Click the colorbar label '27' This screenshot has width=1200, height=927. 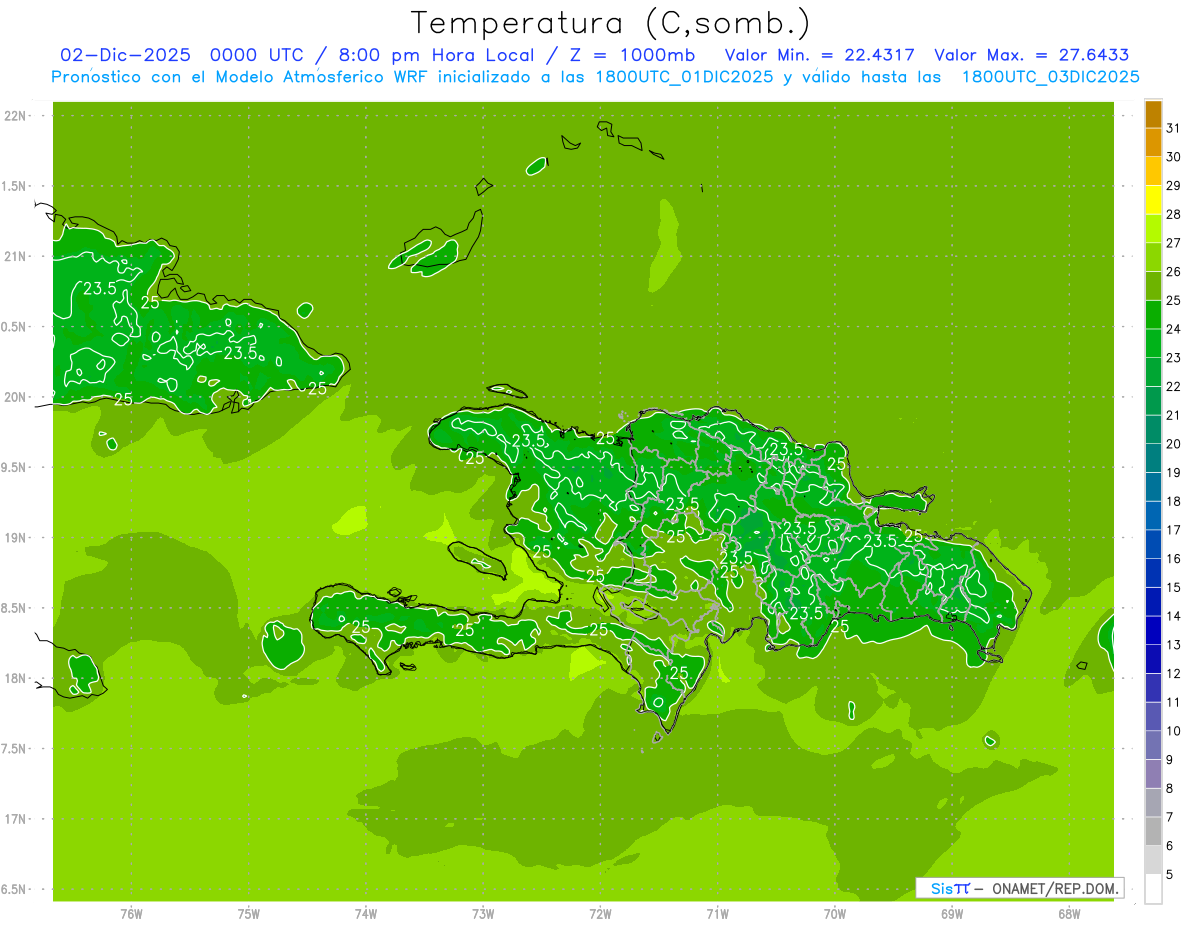(x=1173, y=243)
